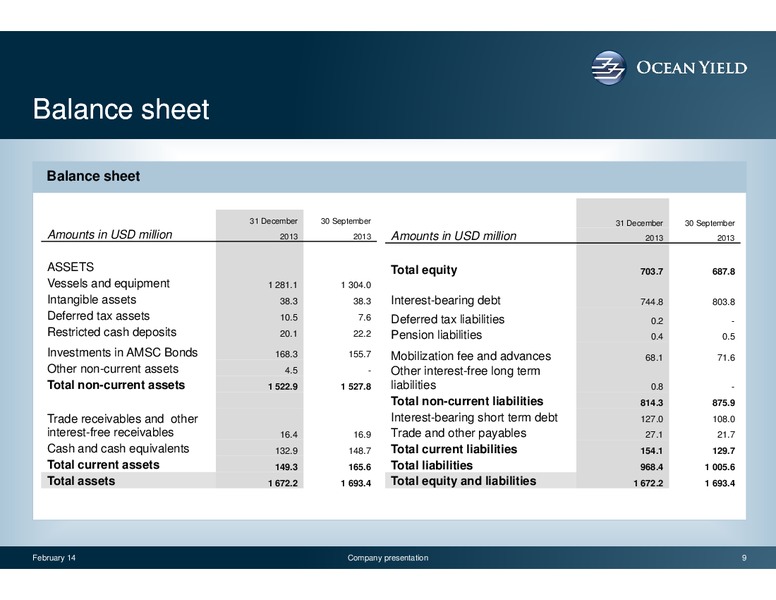Screen dimensions: 776x600
Task: Select the restricted cash value 20.1
Action: coord(289,334)
